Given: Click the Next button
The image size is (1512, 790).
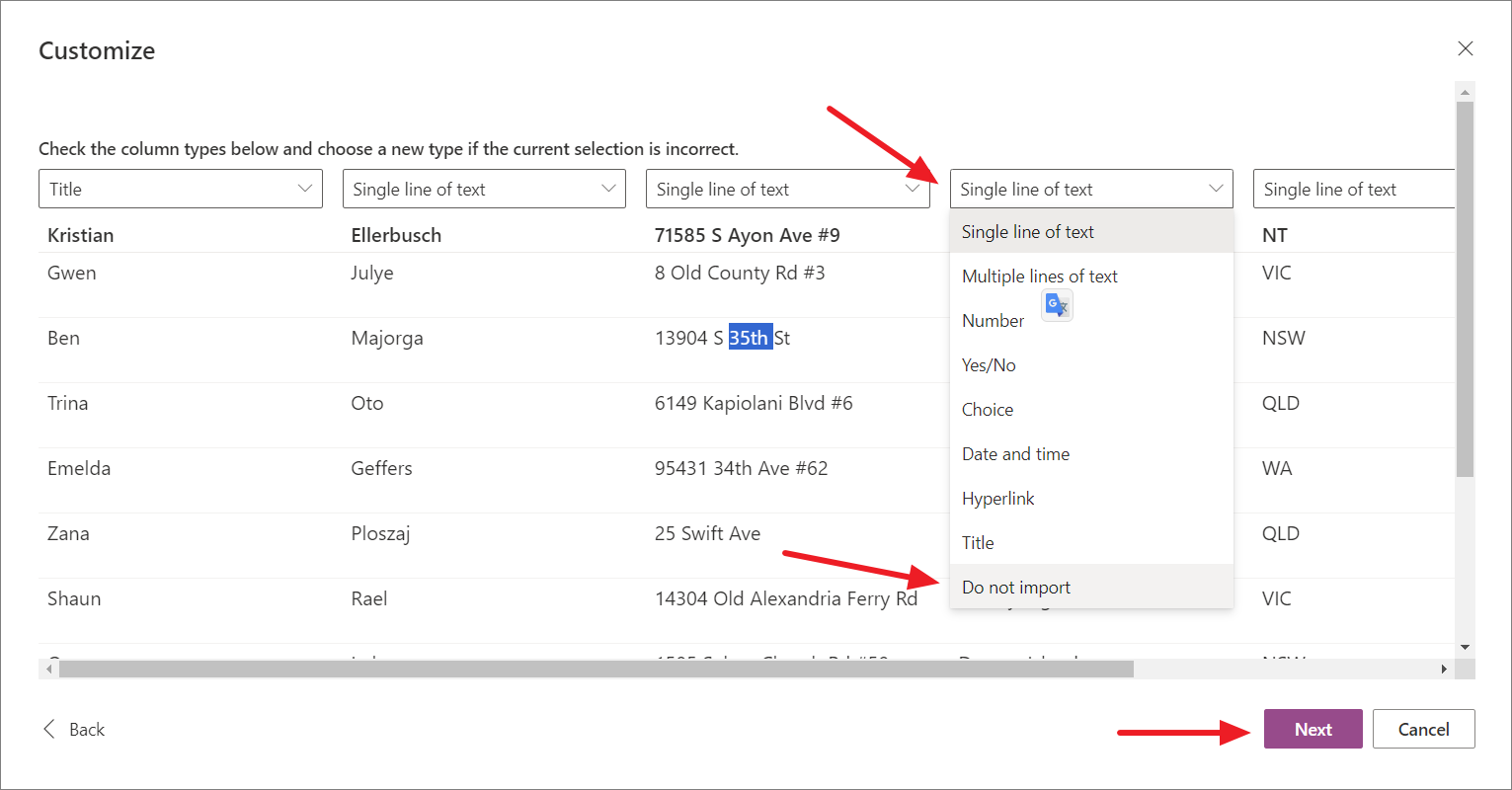Looking at the screenshot, I should tap(1313, 729).
